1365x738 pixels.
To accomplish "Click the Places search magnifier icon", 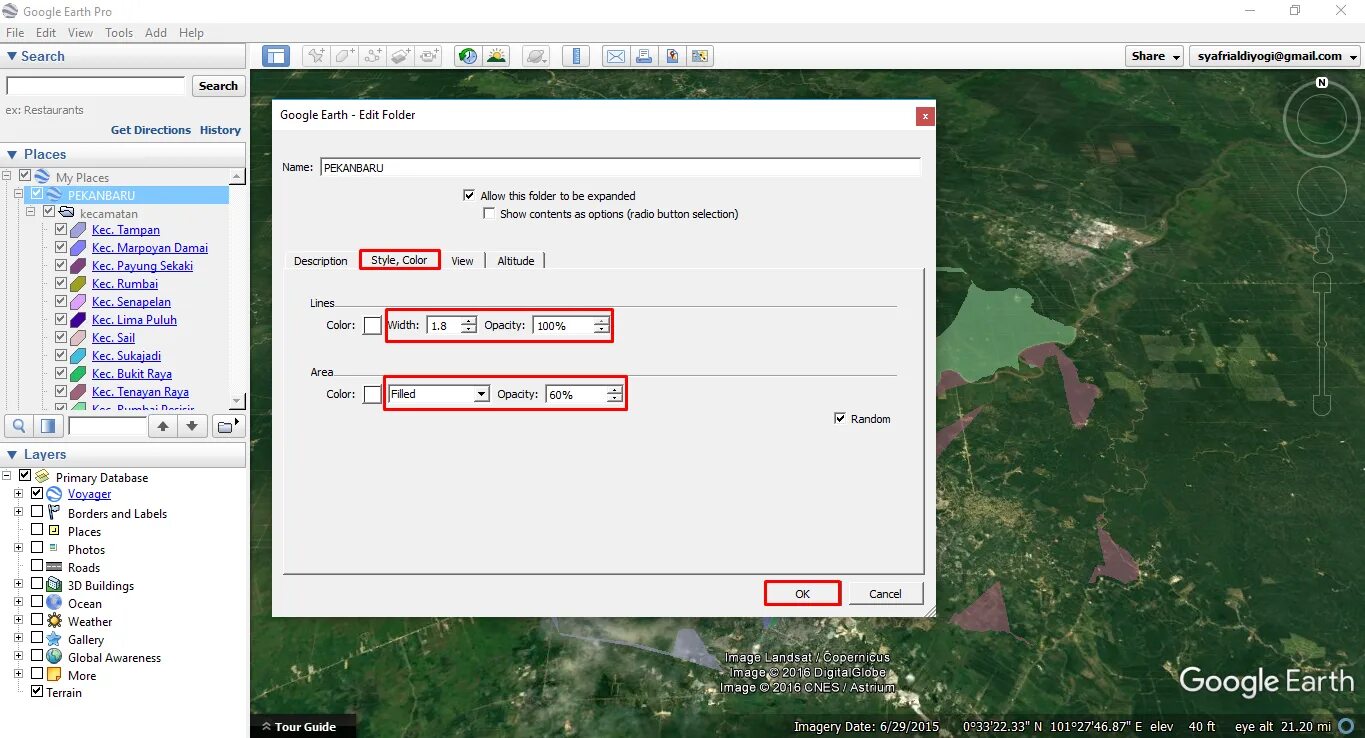I will pos(19,426).
